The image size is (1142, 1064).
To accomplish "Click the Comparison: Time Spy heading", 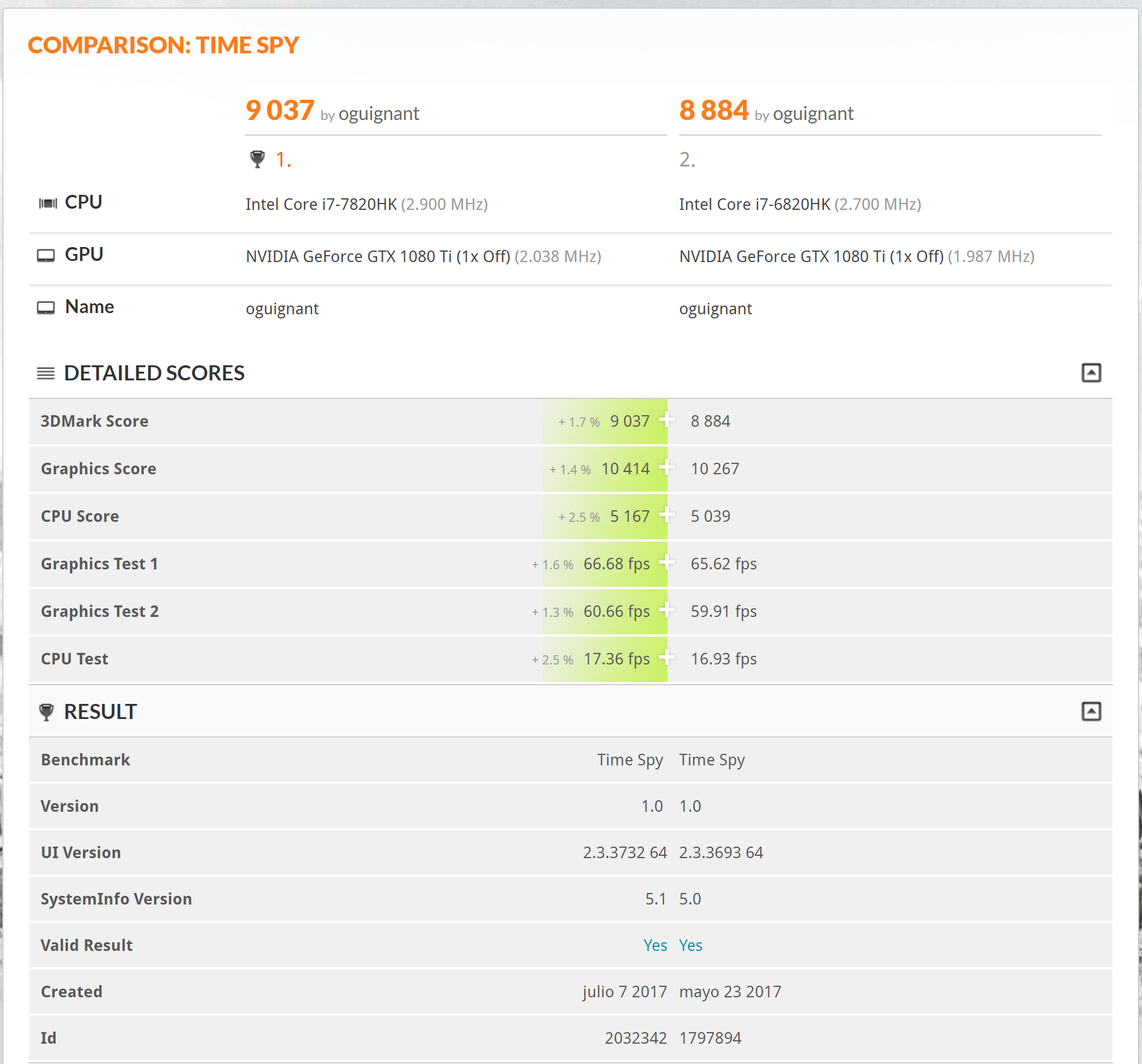I will pos(164,45).
